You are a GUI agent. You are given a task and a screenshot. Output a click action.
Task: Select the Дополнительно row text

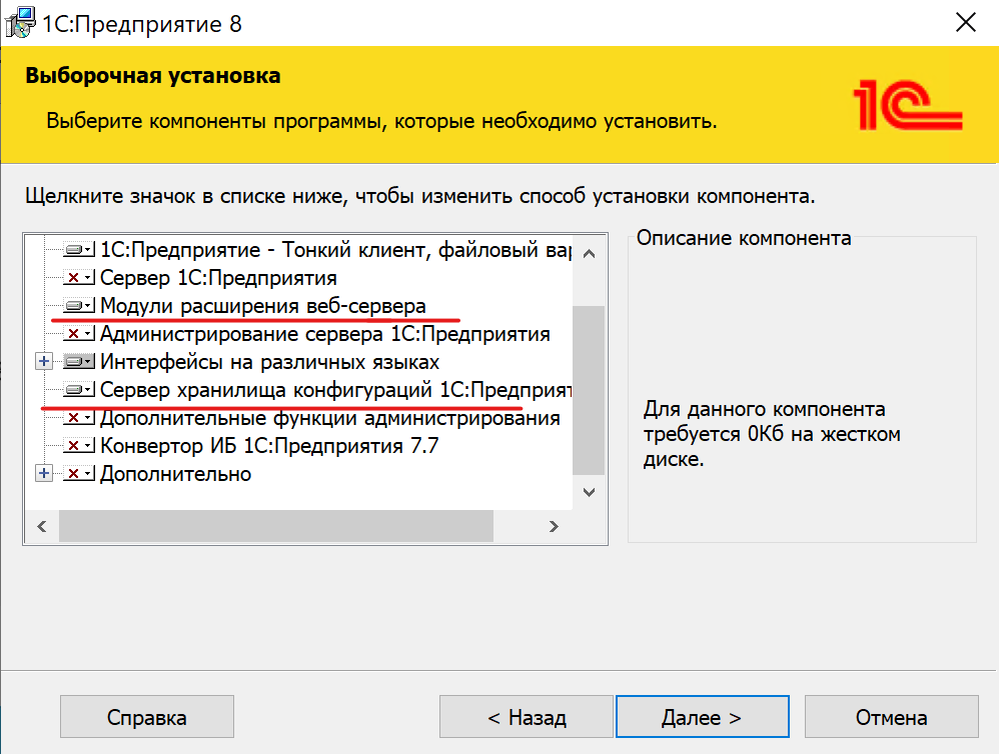pos(176,474)
